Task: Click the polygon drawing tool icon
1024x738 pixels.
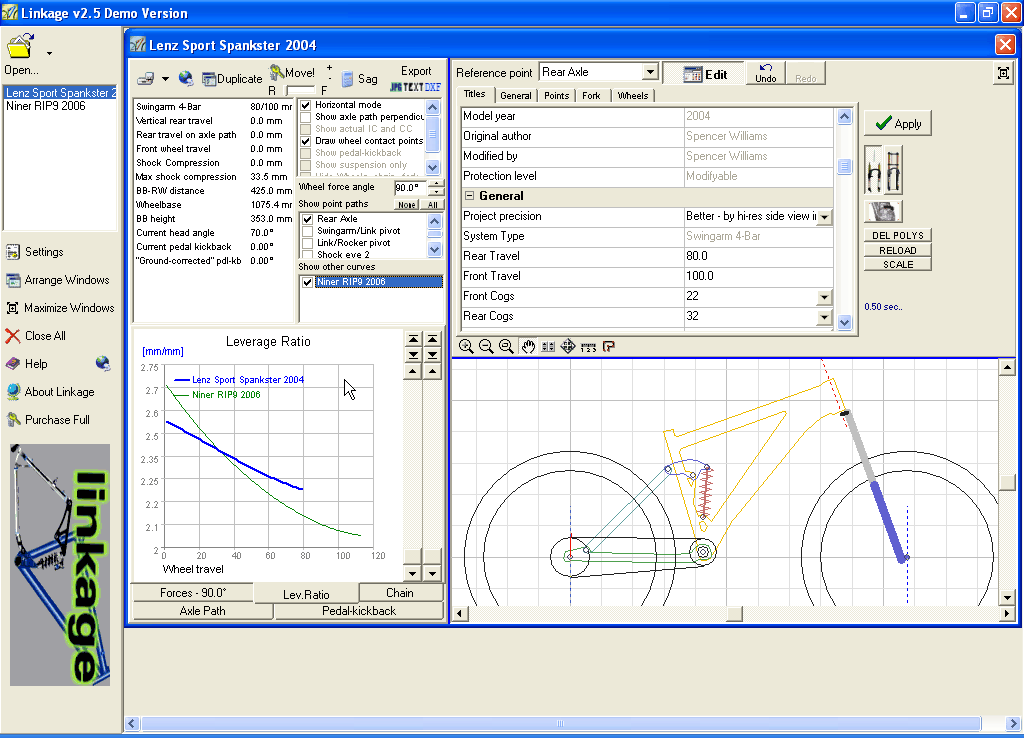Action: (x=609, y=346)
